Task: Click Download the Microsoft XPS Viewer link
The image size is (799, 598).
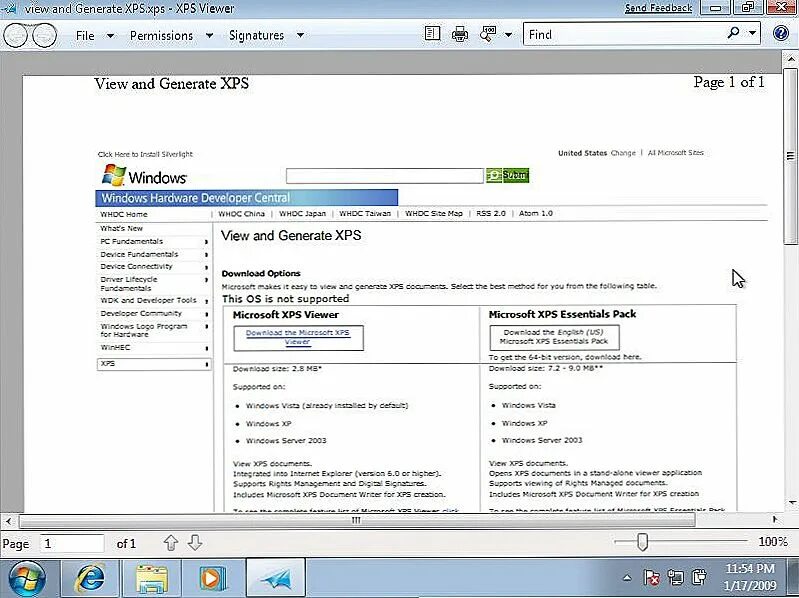Action: [x=298, y=337]
